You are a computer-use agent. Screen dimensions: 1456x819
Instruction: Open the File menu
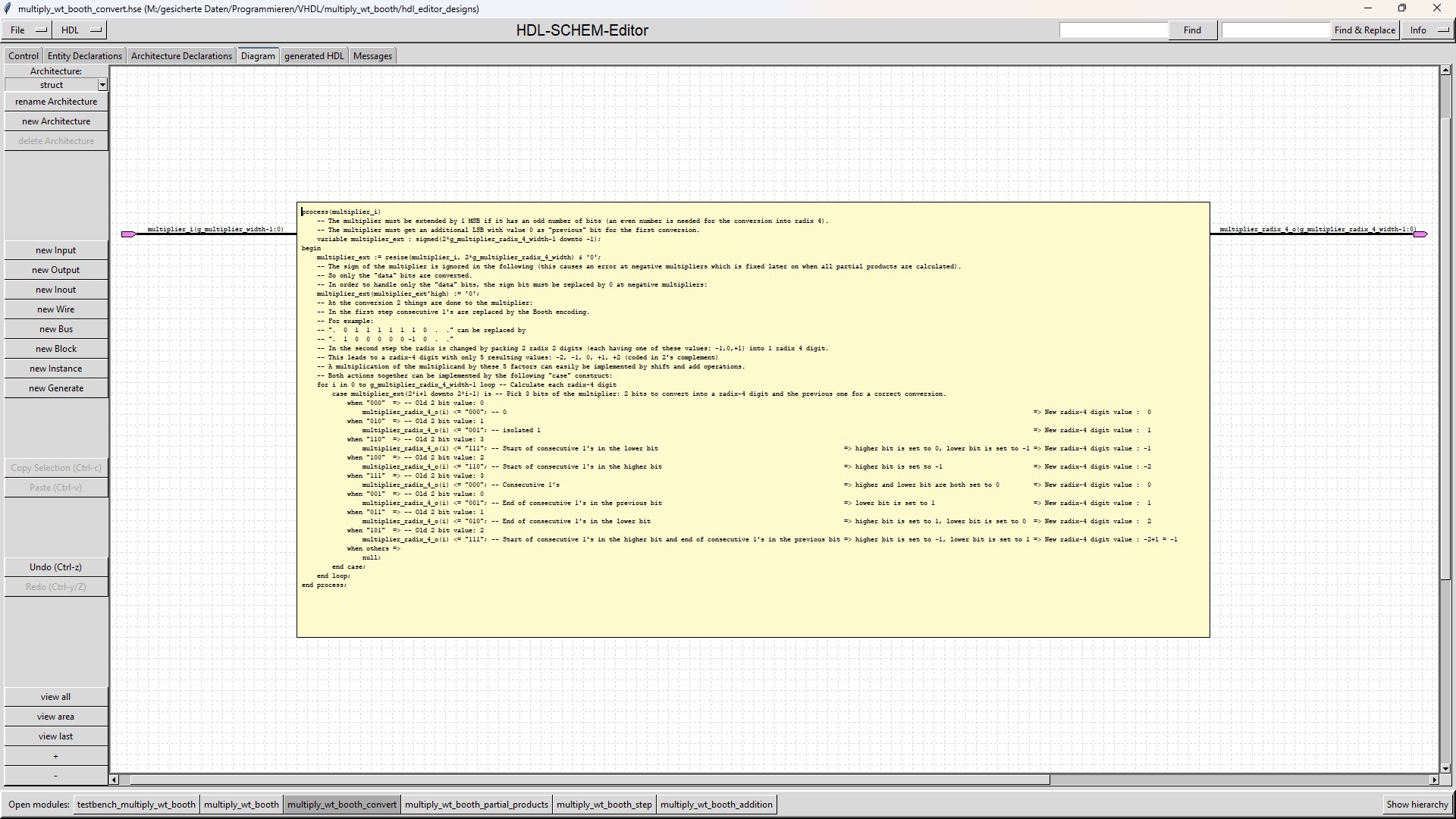[27, 30]
